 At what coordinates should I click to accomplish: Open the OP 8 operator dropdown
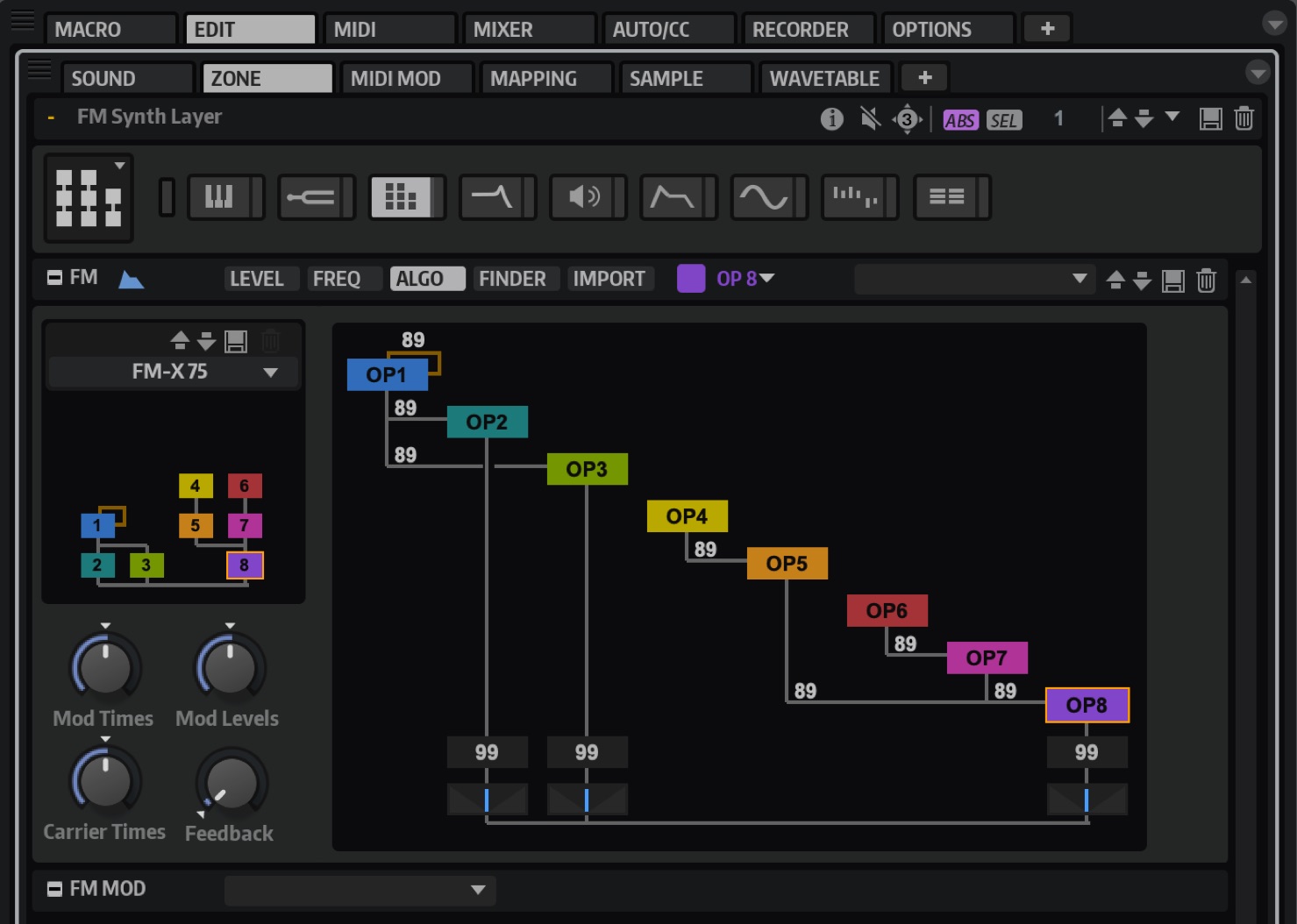[745, 279]
